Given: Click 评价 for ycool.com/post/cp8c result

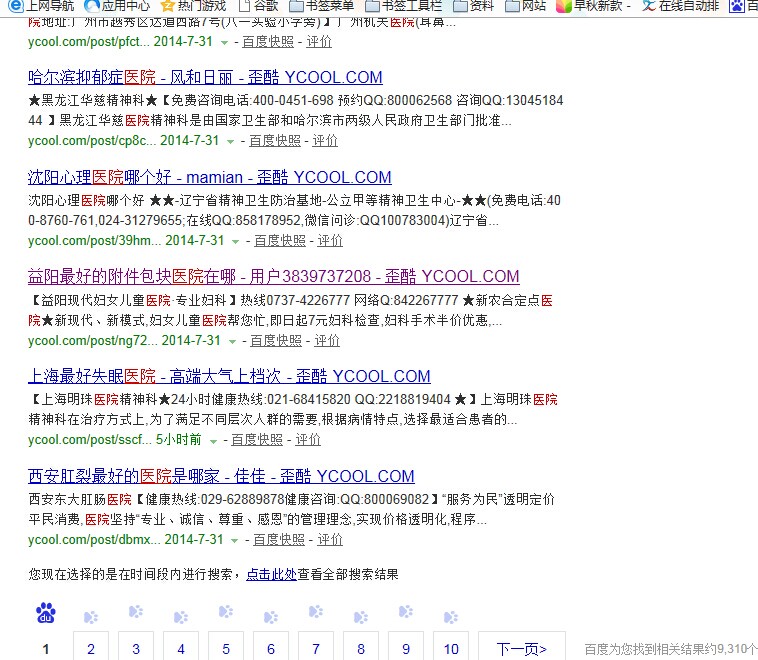Looking at the screenshot, I should point(325,141).
